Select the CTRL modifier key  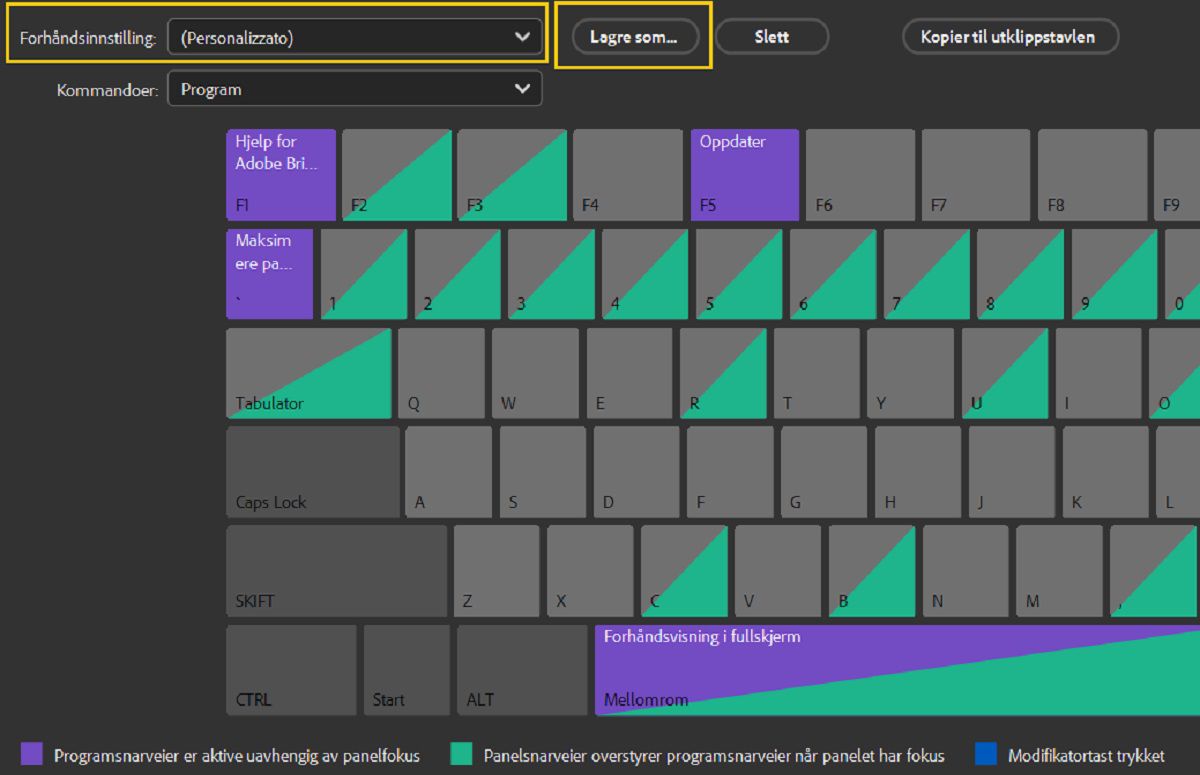pos(292,670)
